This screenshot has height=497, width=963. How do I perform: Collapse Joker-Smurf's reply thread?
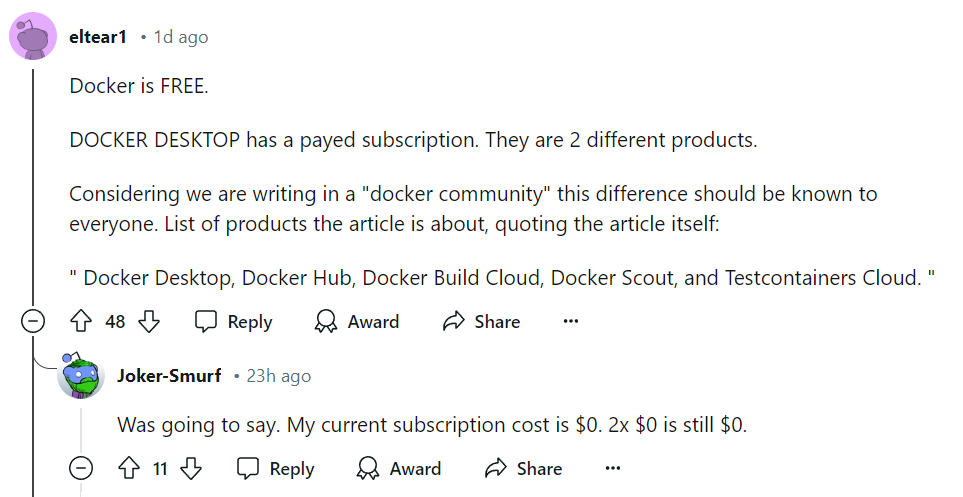pyautogui.click(x=81, y=468)
